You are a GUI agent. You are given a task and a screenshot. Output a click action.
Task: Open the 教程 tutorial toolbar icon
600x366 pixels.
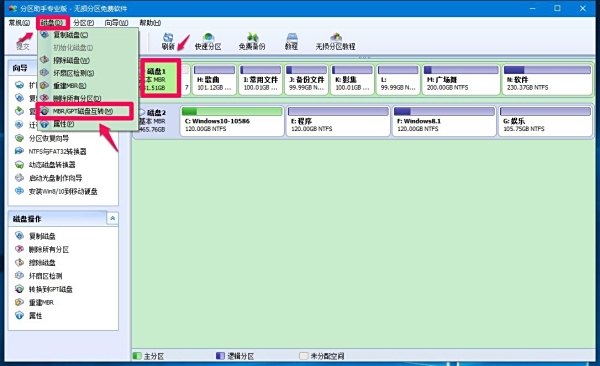[291, 41]
